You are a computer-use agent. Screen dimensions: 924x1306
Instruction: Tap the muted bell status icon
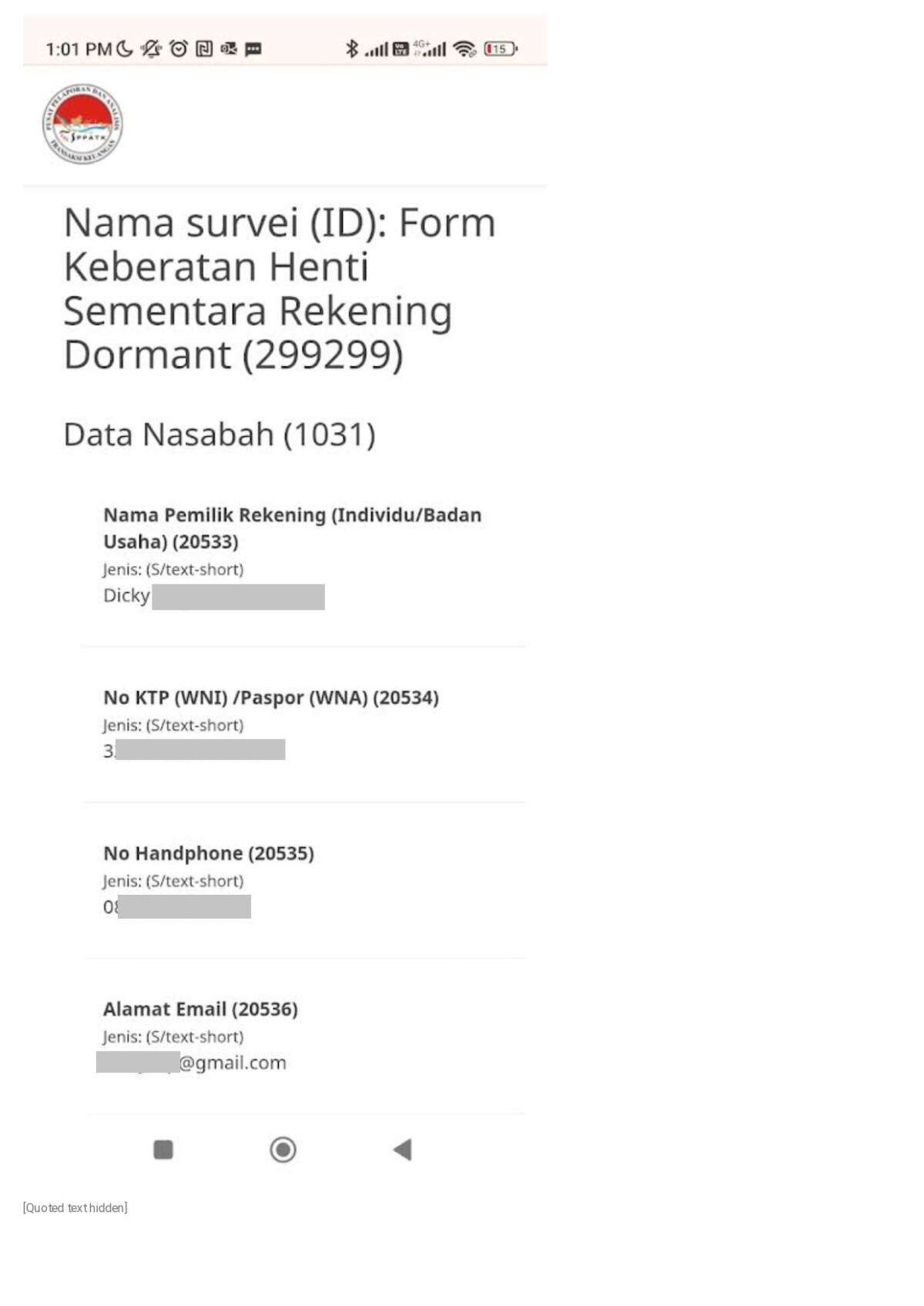point(151,49)
